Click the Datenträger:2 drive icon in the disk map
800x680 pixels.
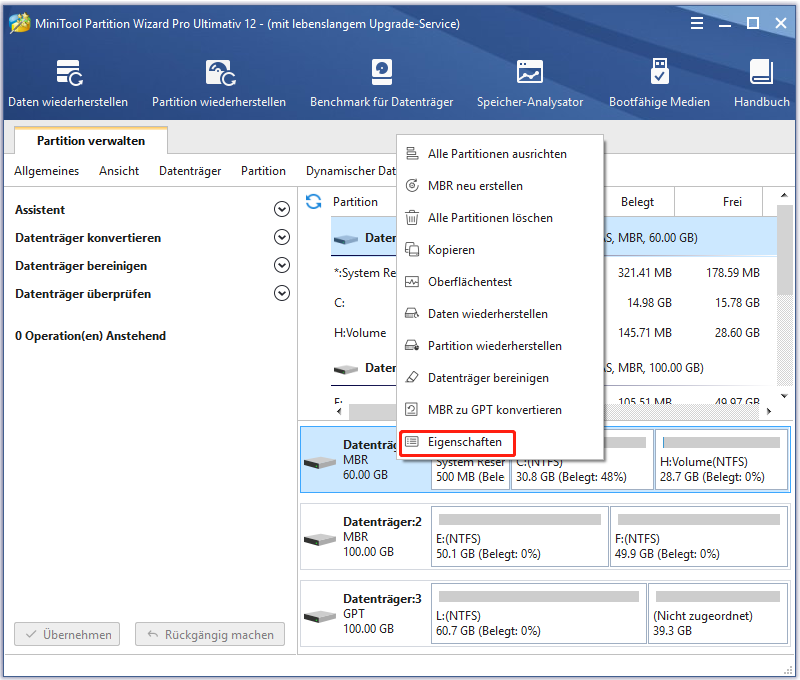[319, 539]
